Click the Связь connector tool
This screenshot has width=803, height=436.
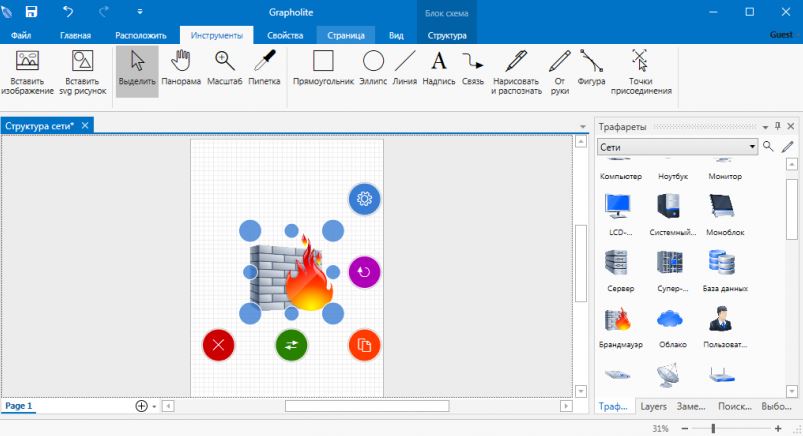473,68
